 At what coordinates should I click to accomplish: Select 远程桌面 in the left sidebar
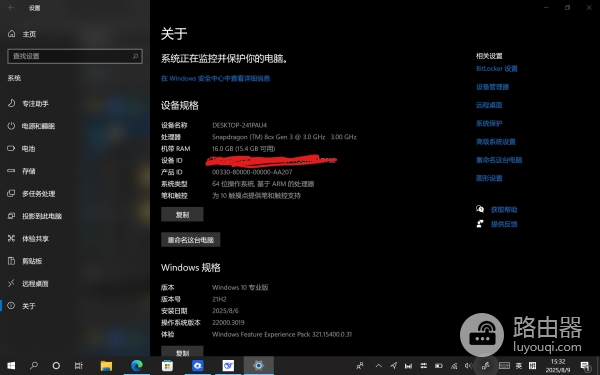[28, 284]
